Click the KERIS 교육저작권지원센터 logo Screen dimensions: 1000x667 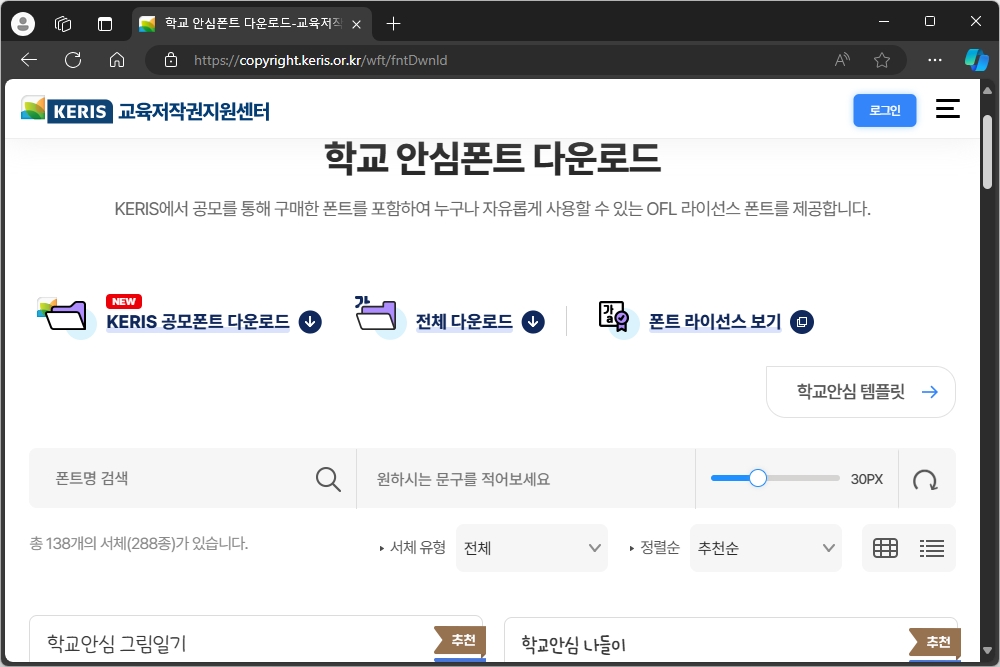click(145, 110)
